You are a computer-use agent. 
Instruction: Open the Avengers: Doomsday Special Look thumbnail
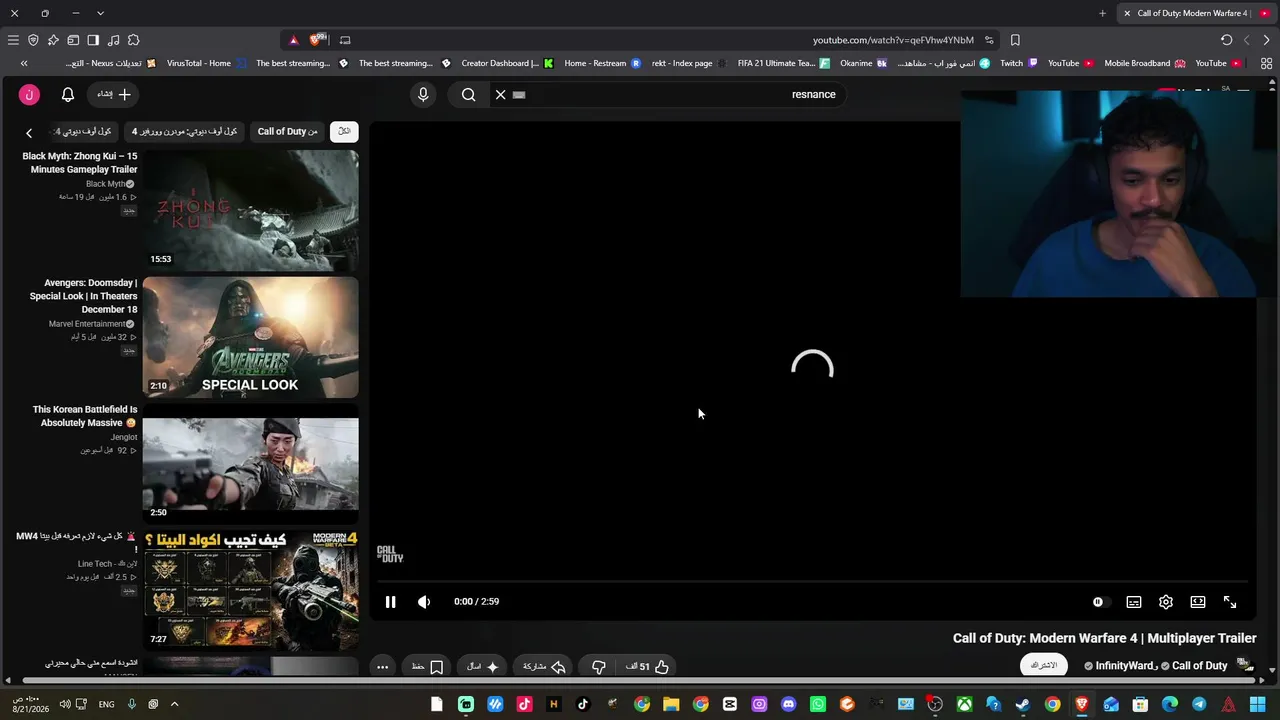click(x=250, y=338)
